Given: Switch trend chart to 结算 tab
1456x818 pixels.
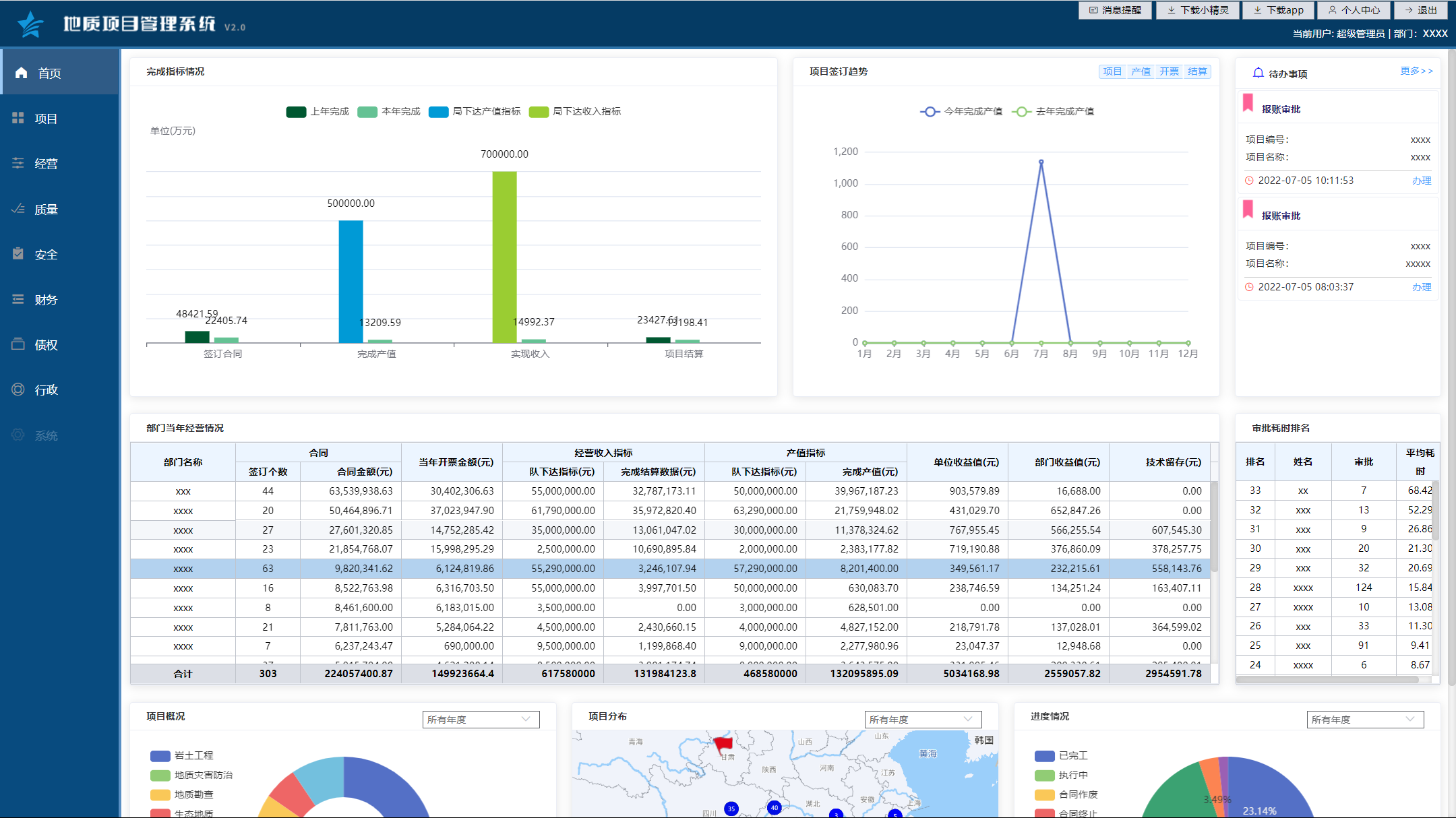Looking at the screenshot, I should (x=1197, y=72).
